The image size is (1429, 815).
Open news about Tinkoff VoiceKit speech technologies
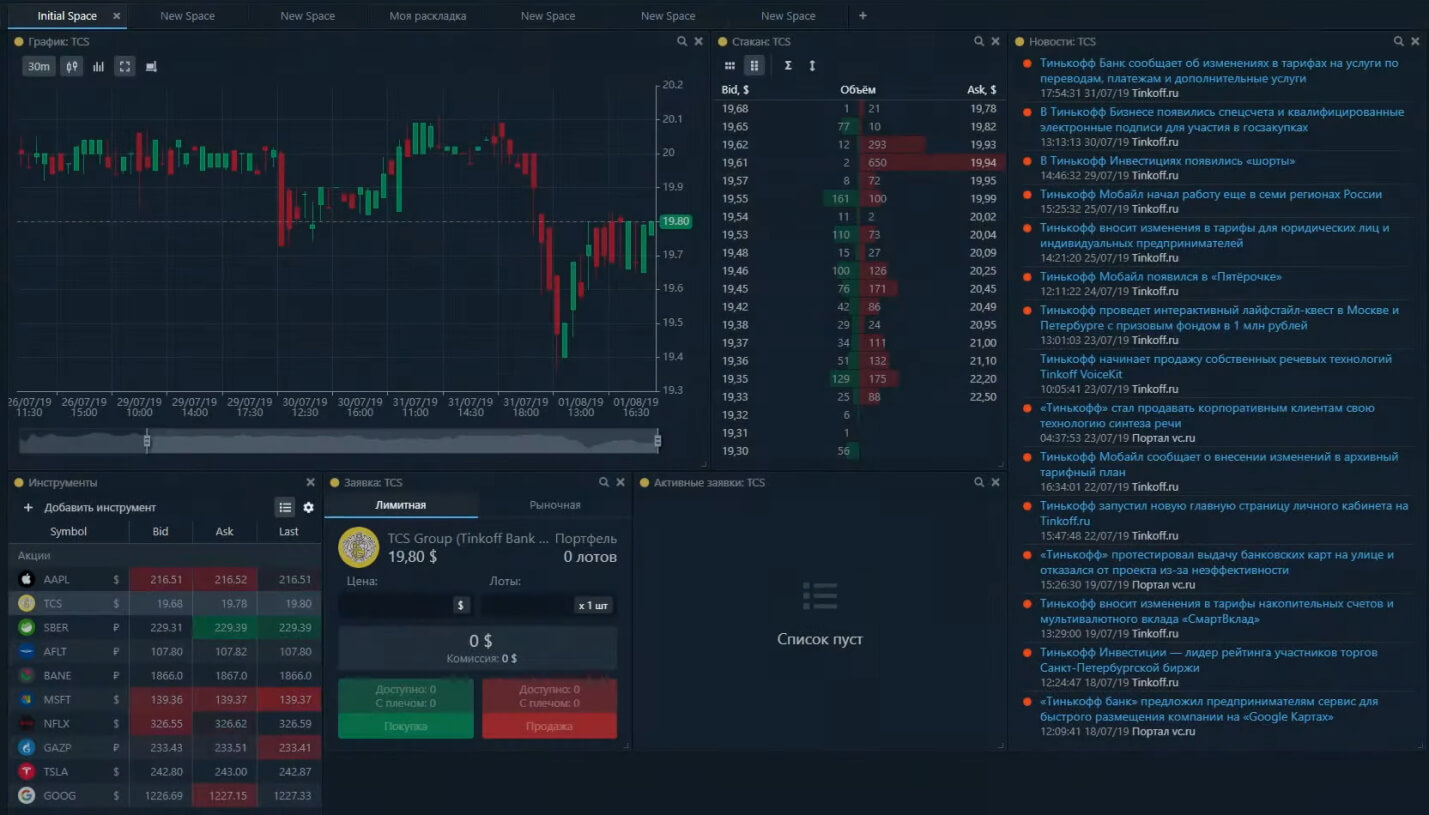[x=1215, y=366]
